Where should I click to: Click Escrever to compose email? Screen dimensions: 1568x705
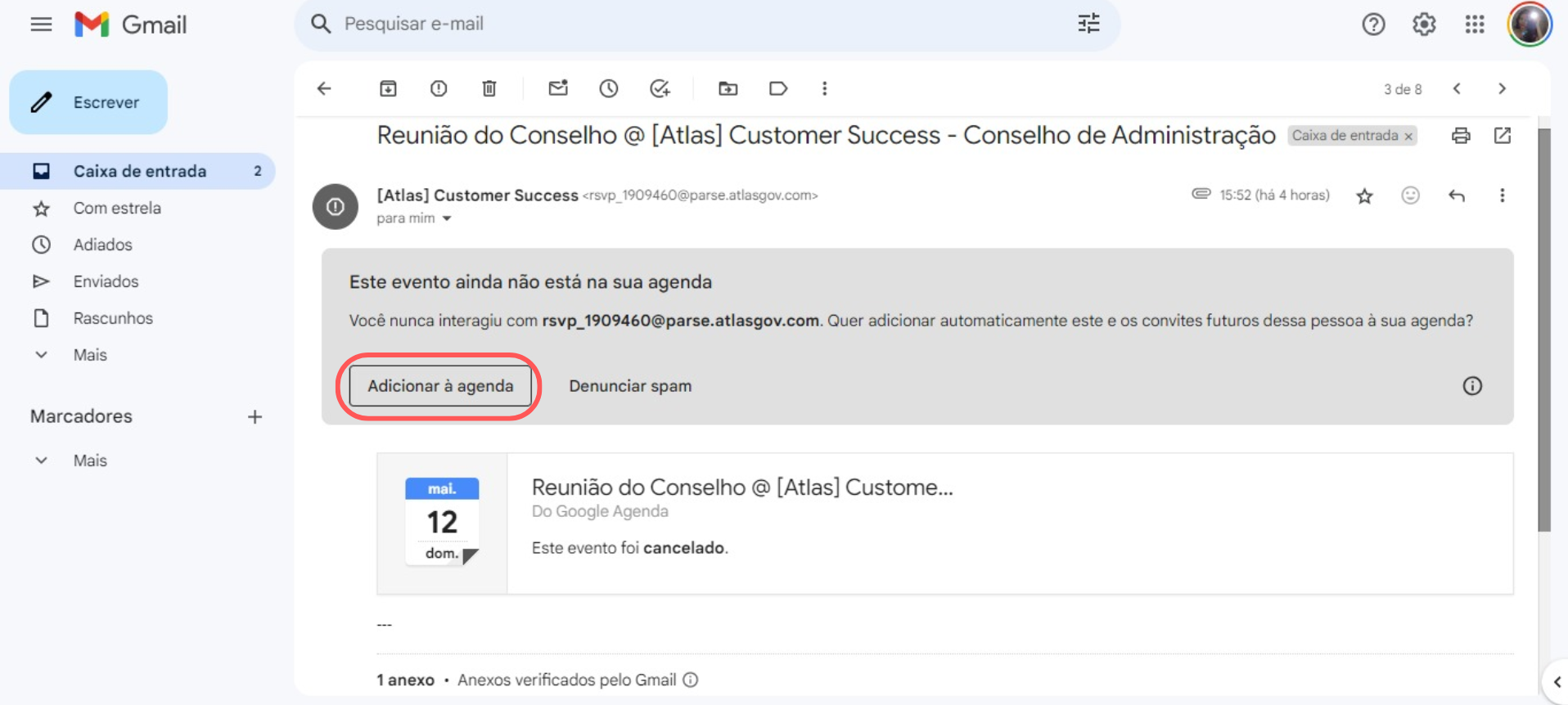pyautogui.click(x=88, y=102)
